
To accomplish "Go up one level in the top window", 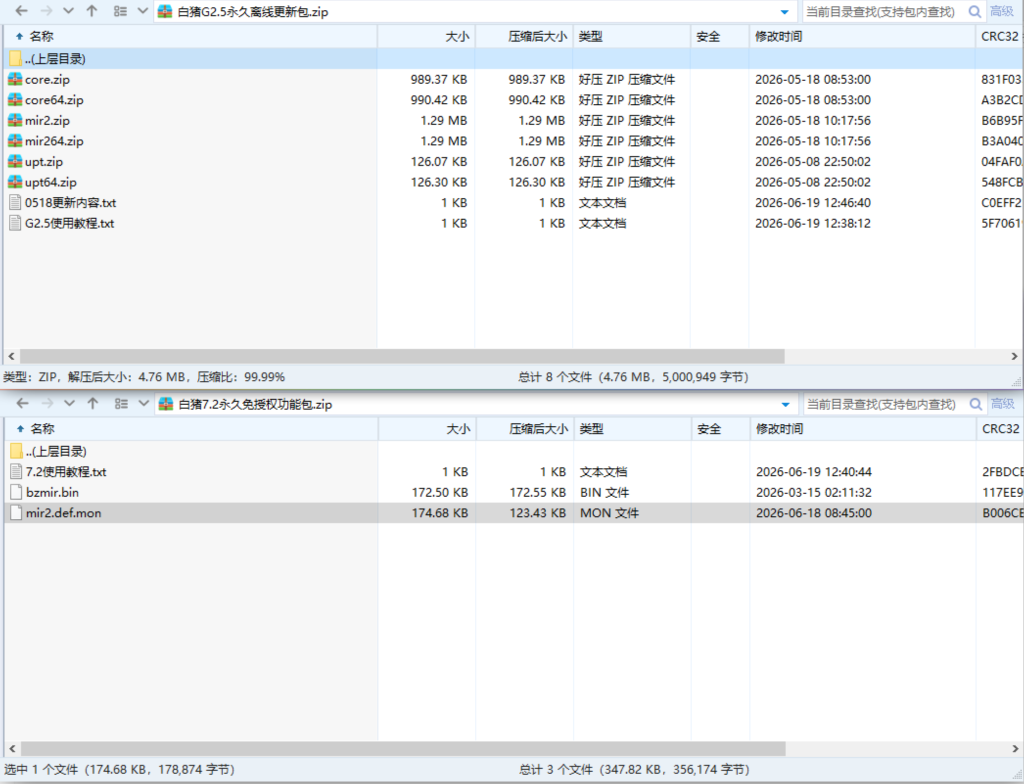I will [91, 11].
